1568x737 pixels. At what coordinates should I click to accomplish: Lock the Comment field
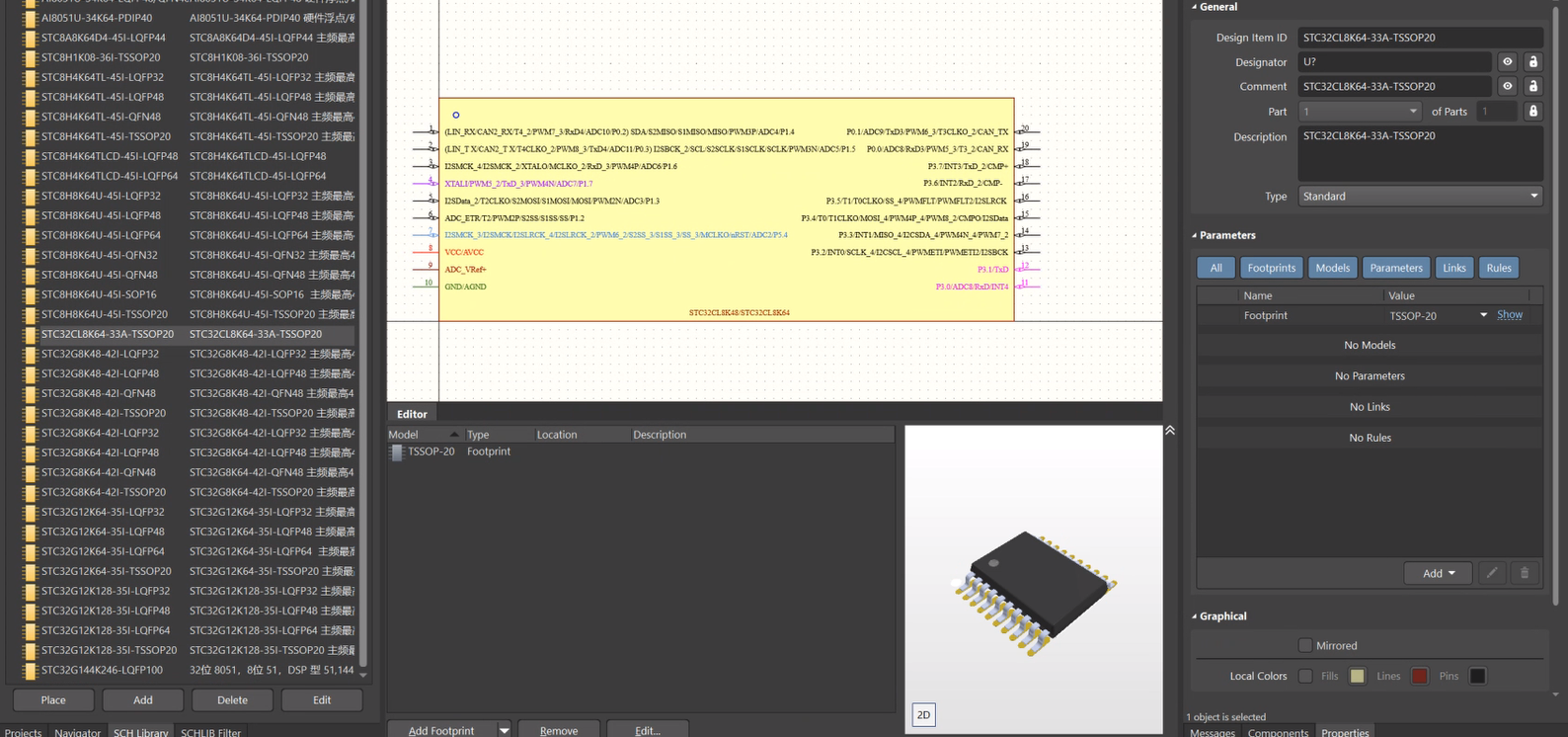click(x=1532, y=86)
